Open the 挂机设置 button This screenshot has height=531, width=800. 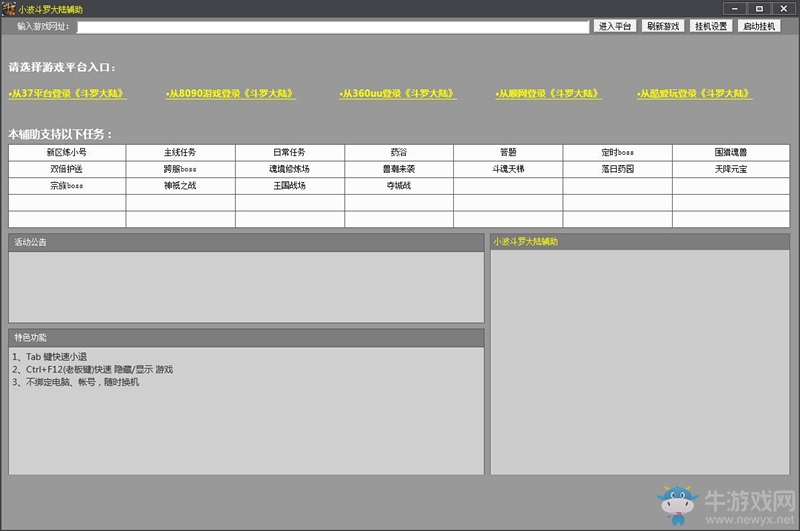click(711, 26)
